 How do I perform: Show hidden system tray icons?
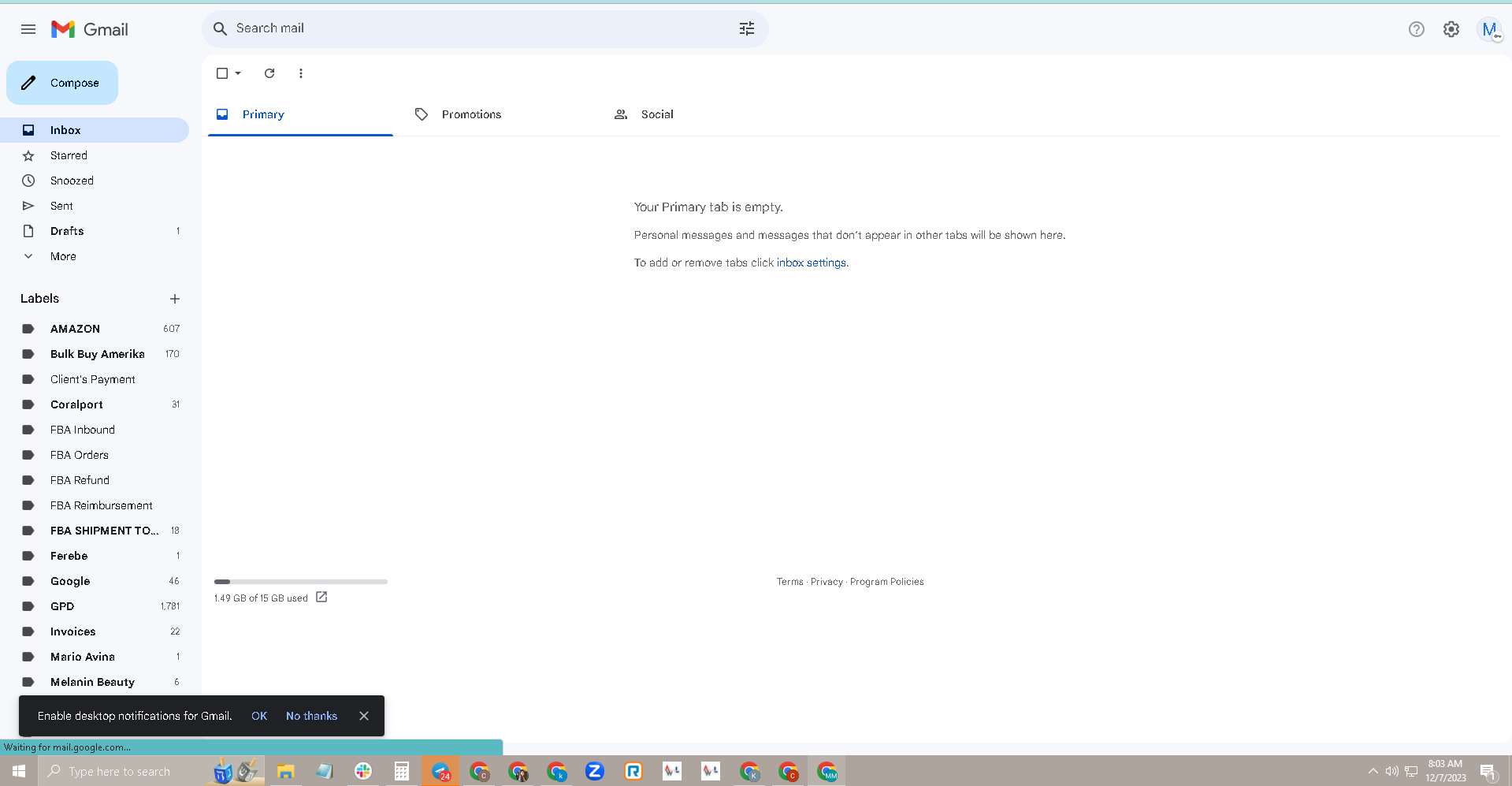[x=1373, y=771]
